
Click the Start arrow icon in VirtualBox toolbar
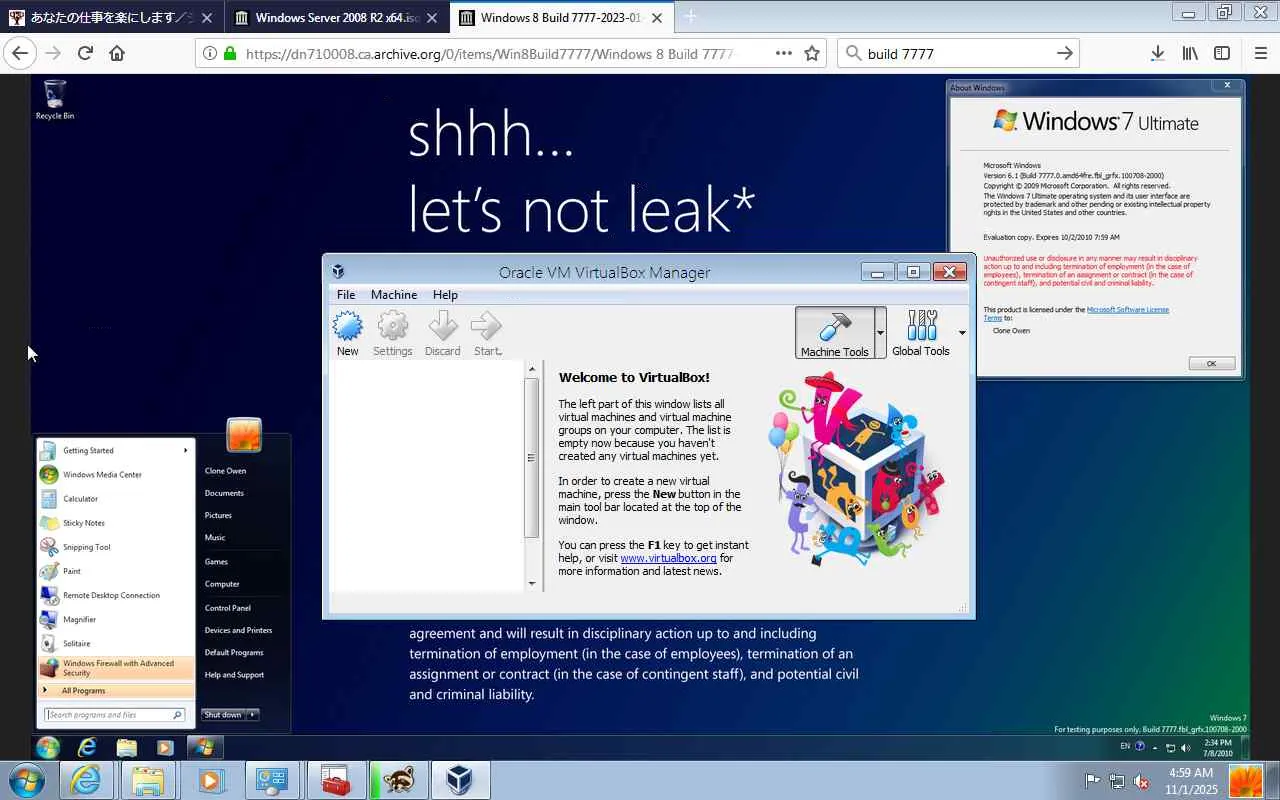(487, 326)
